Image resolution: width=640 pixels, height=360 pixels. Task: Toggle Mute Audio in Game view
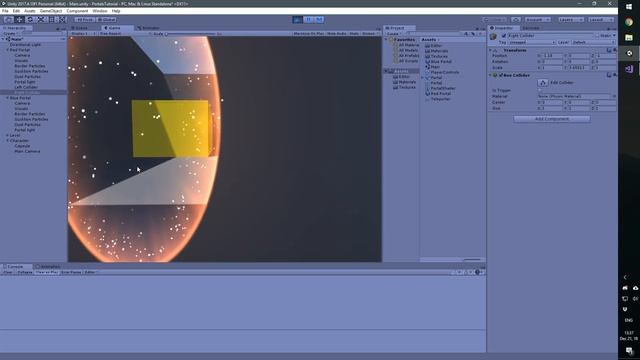tap(337, 33)
